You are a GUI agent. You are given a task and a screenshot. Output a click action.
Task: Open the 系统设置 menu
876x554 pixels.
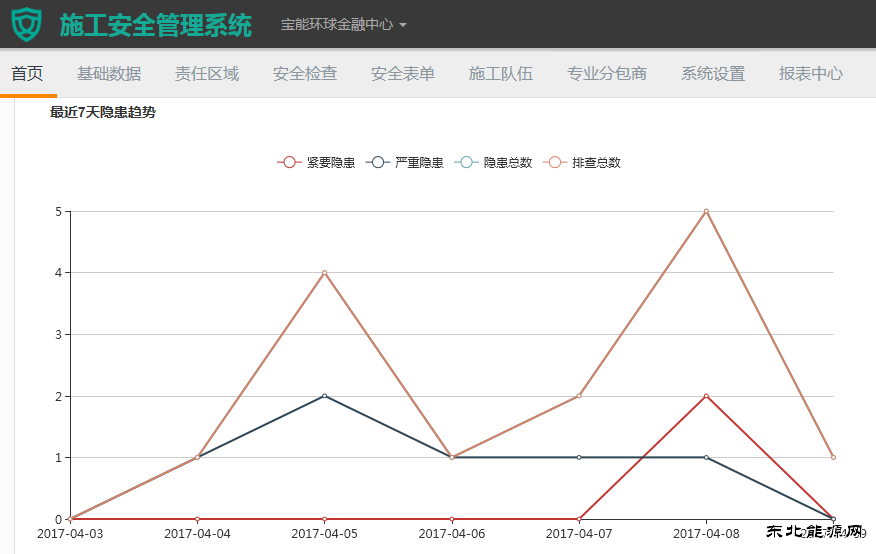coord(713,74)
